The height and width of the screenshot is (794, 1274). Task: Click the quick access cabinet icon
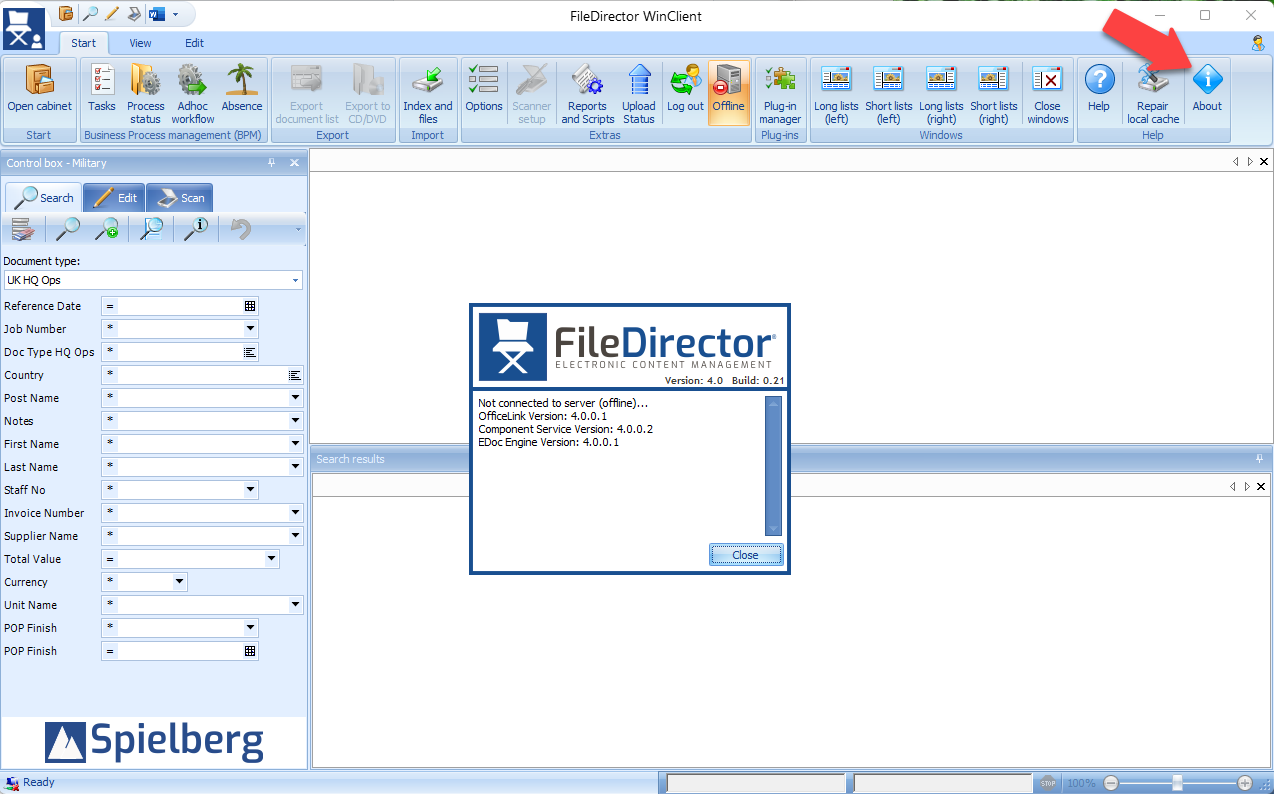(x=66, y=14)
